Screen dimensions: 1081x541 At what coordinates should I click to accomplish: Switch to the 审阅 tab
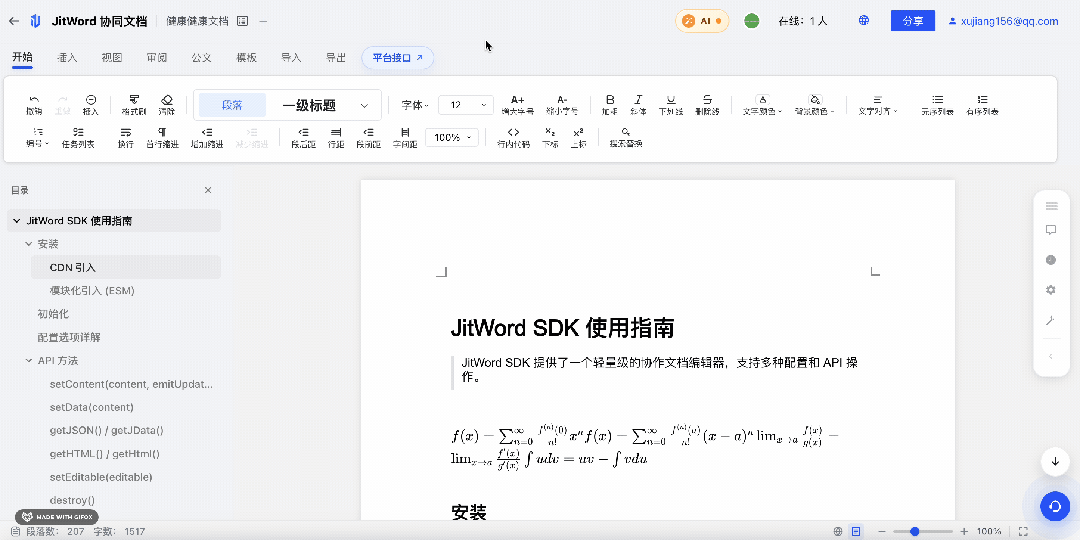pos(156,57)
